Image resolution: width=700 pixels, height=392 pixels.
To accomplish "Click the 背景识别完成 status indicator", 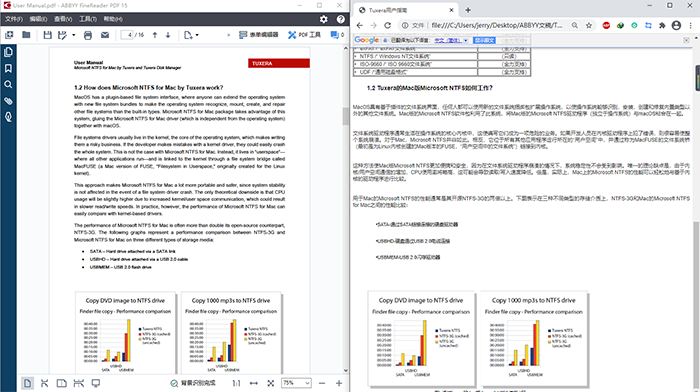I will tap(193, 383).
